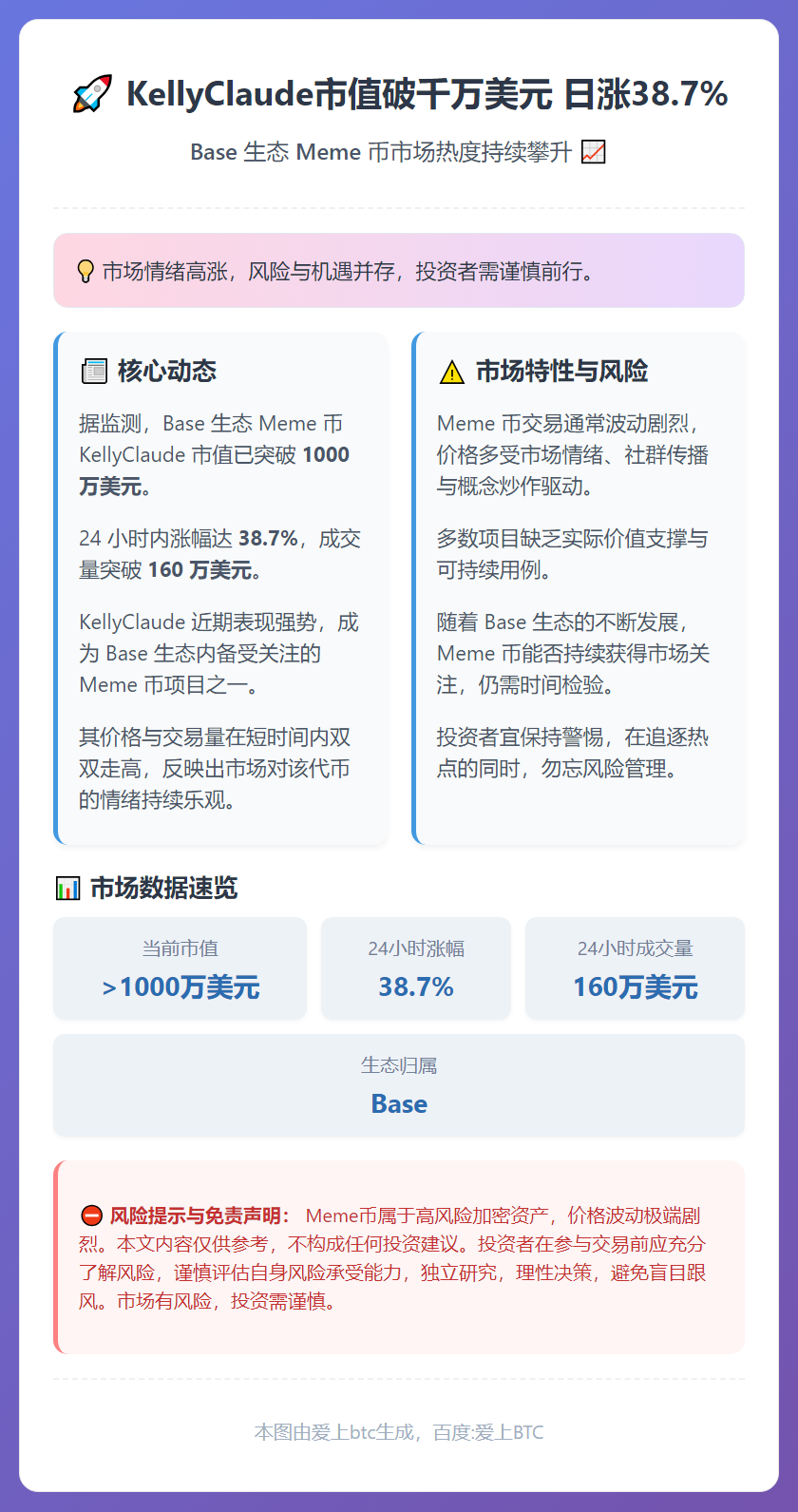The image size is (798, 1512).
Task: Click the disclaimer sentence 市场有风险，投资需谨慎
Action: pos(226,1301)
